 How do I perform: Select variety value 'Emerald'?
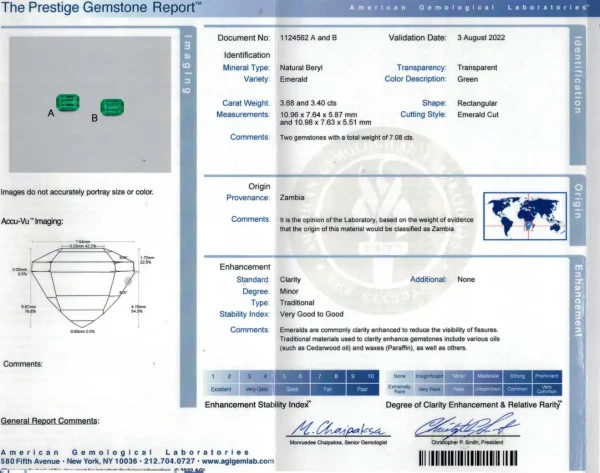pos(293,79)
